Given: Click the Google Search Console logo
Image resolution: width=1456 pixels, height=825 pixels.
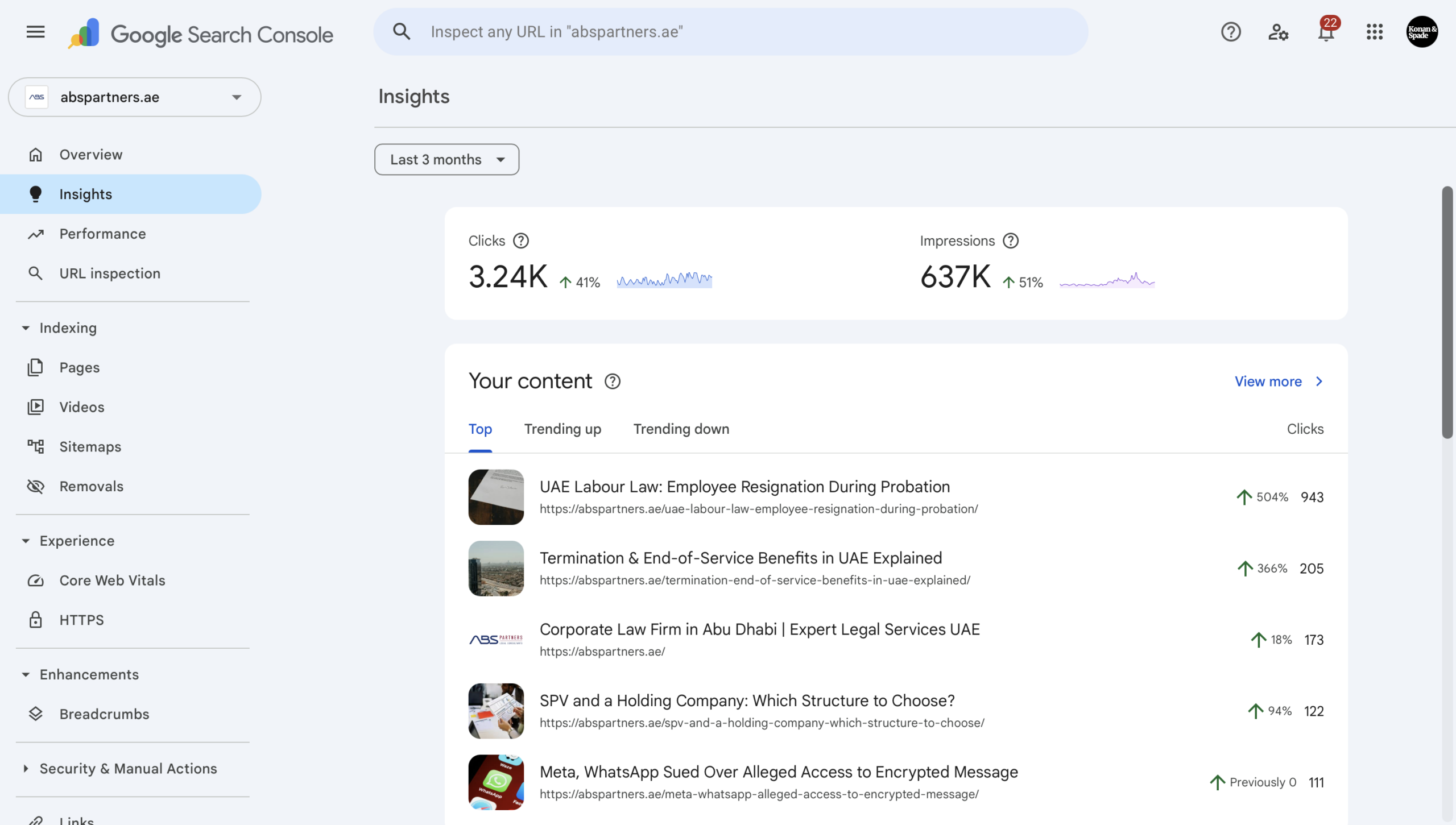Looking at the screenshot, I should pos(200,34).
